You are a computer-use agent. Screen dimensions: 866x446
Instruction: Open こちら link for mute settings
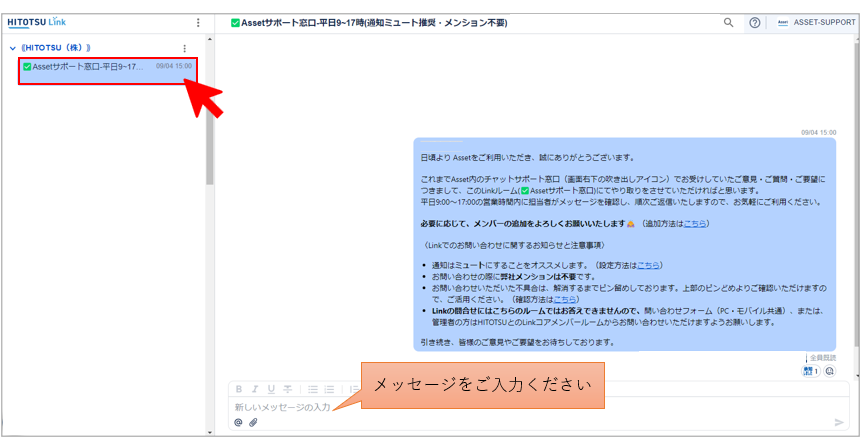tap(648, 266)
